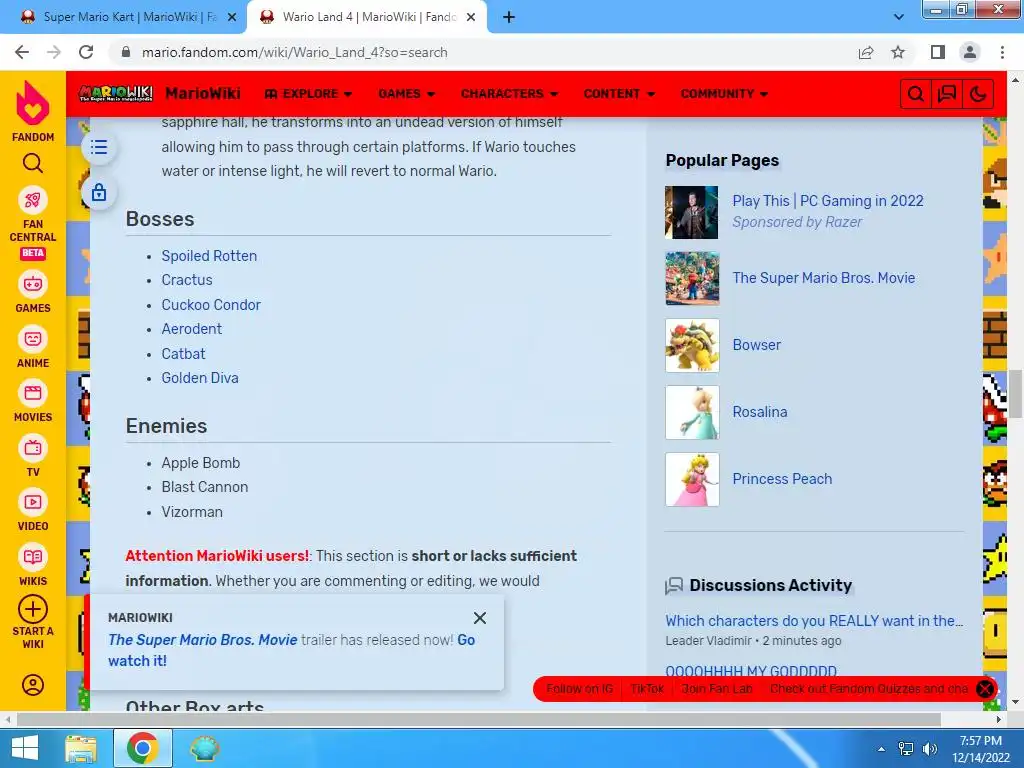Click the share page icon in address bar

[866, 52]
